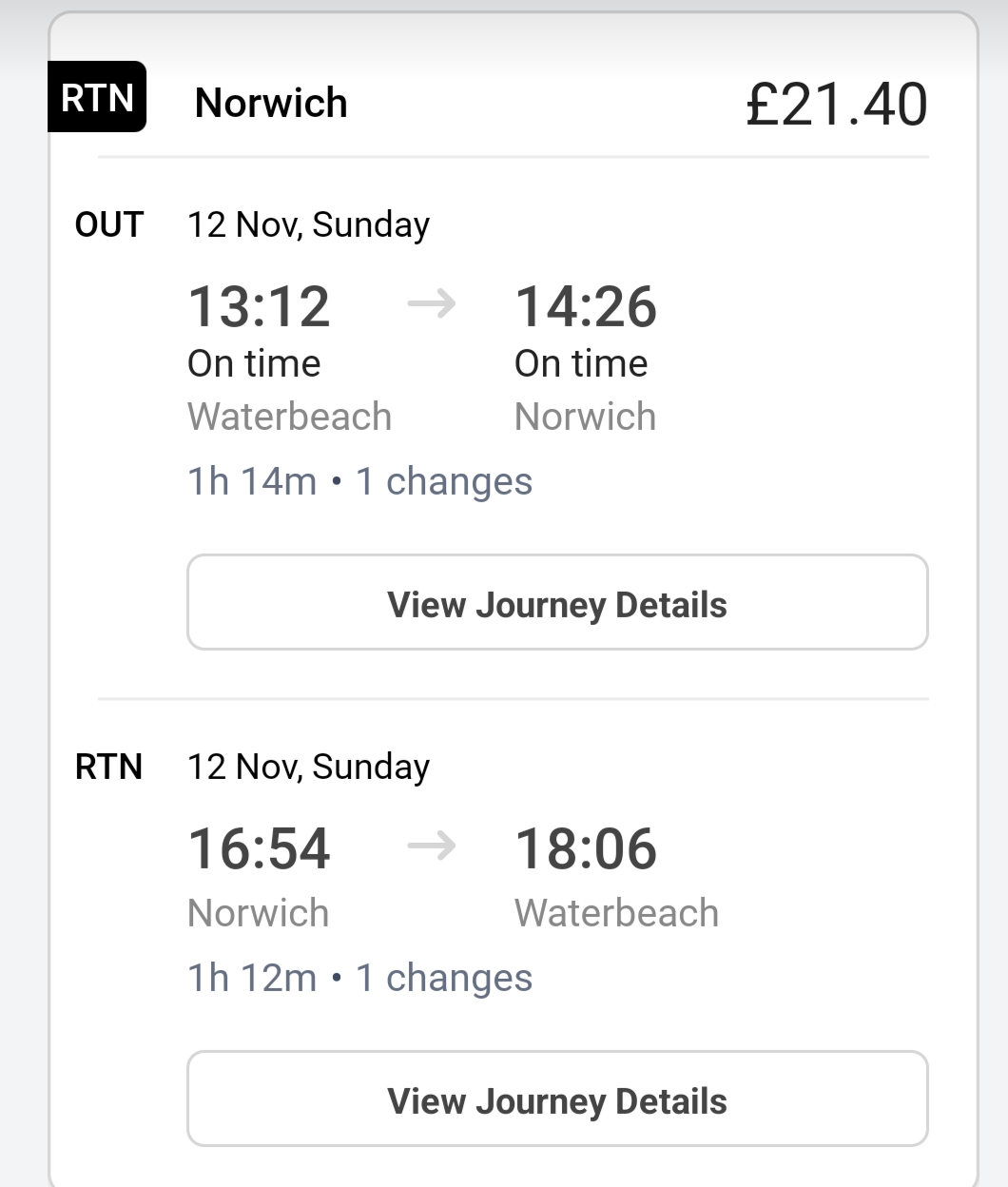This screenshot has height=1187, width=1008.
Task: Select the Norwich ticket title
Action: [271, 103]
